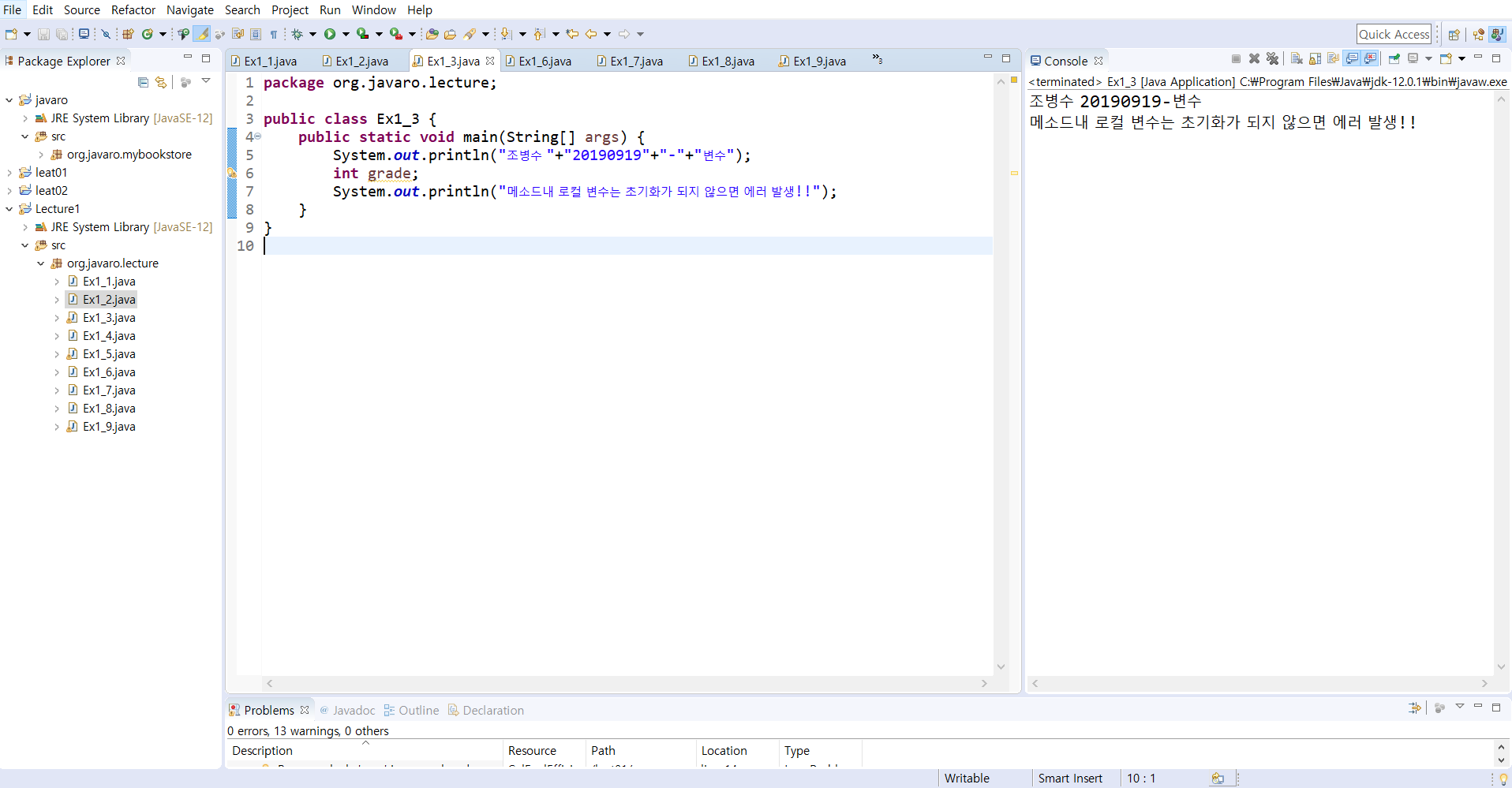1512x788 pixels.
Task: Open the Refactor menu
Action: pyautogui.click(x=133, y=10)
